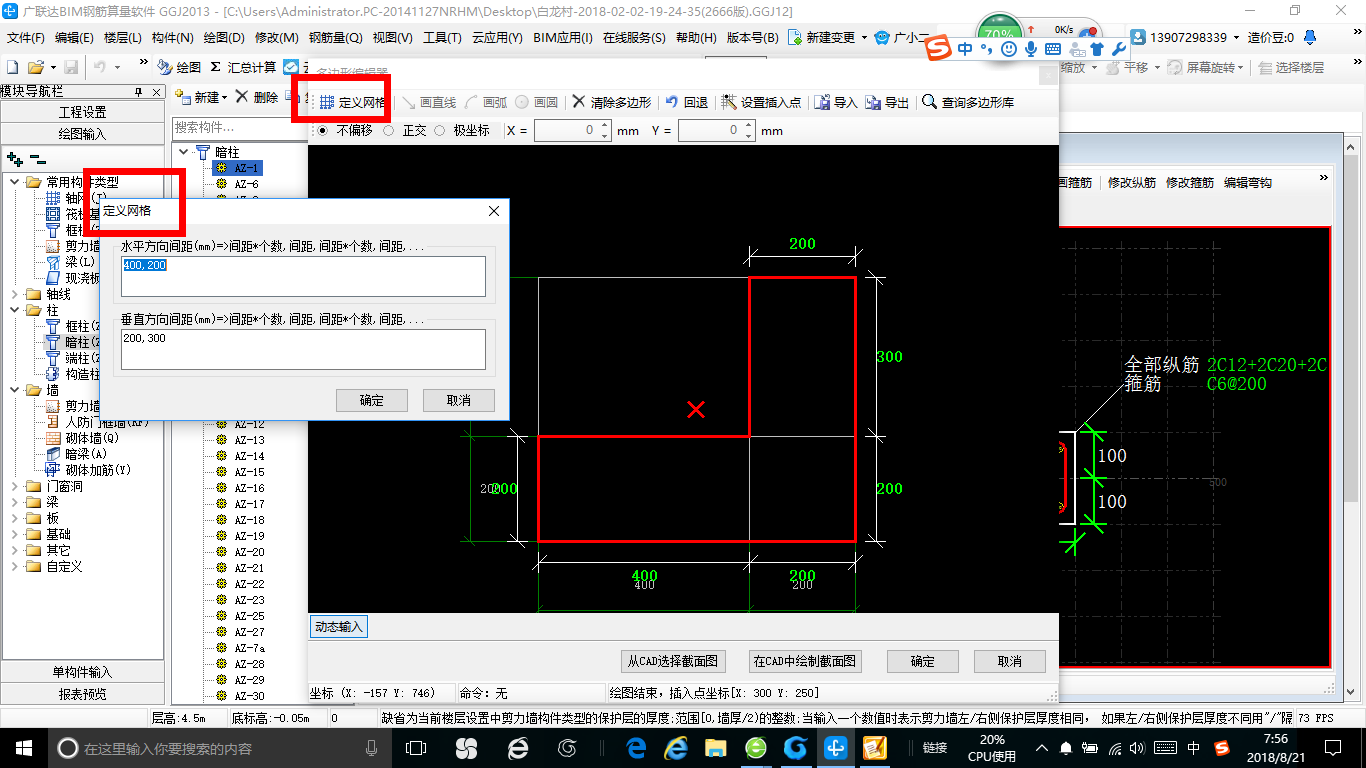The height and width of the screenshot is (768, 1366).
Task: Click 确定 in the 定义网格 dialog
Action: point(372,400)
